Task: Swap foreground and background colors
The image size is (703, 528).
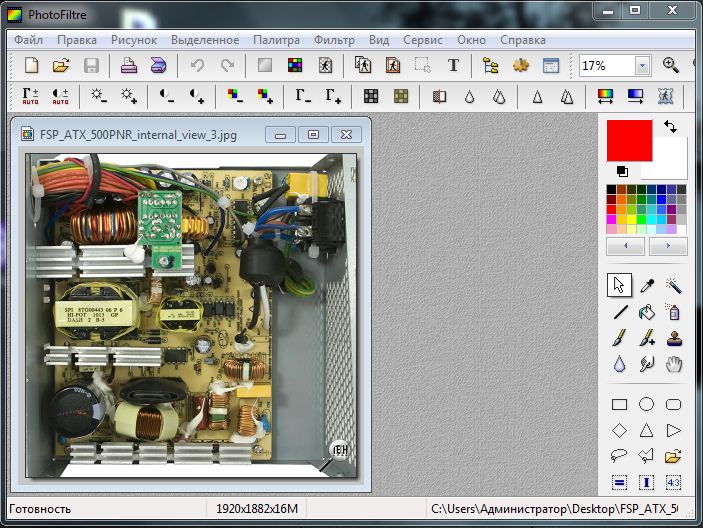Action: [x=670, y=126]
